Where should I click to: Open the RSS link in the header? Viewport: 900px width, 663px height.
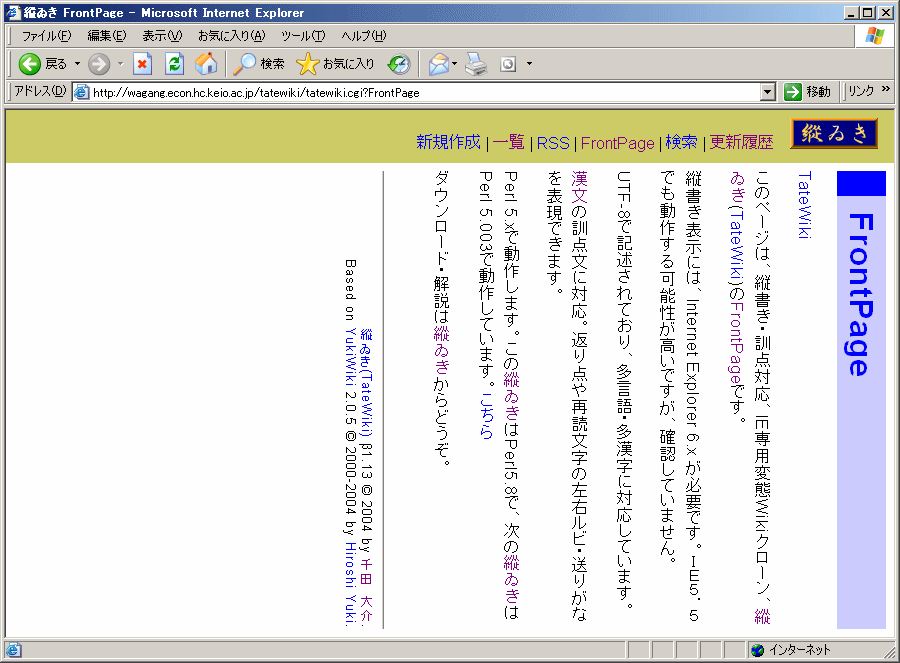pos(553,143)
